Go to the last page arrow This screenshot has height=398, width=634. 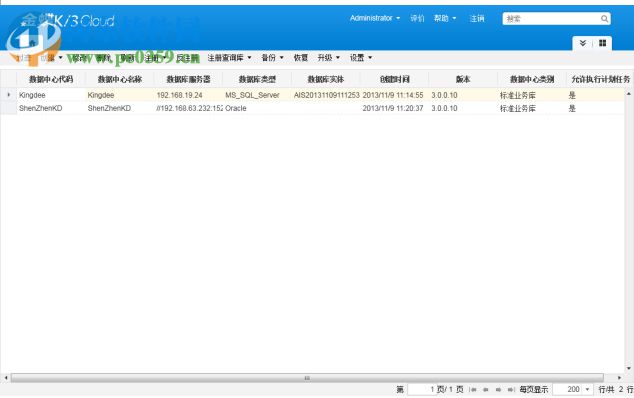point(511,390)
